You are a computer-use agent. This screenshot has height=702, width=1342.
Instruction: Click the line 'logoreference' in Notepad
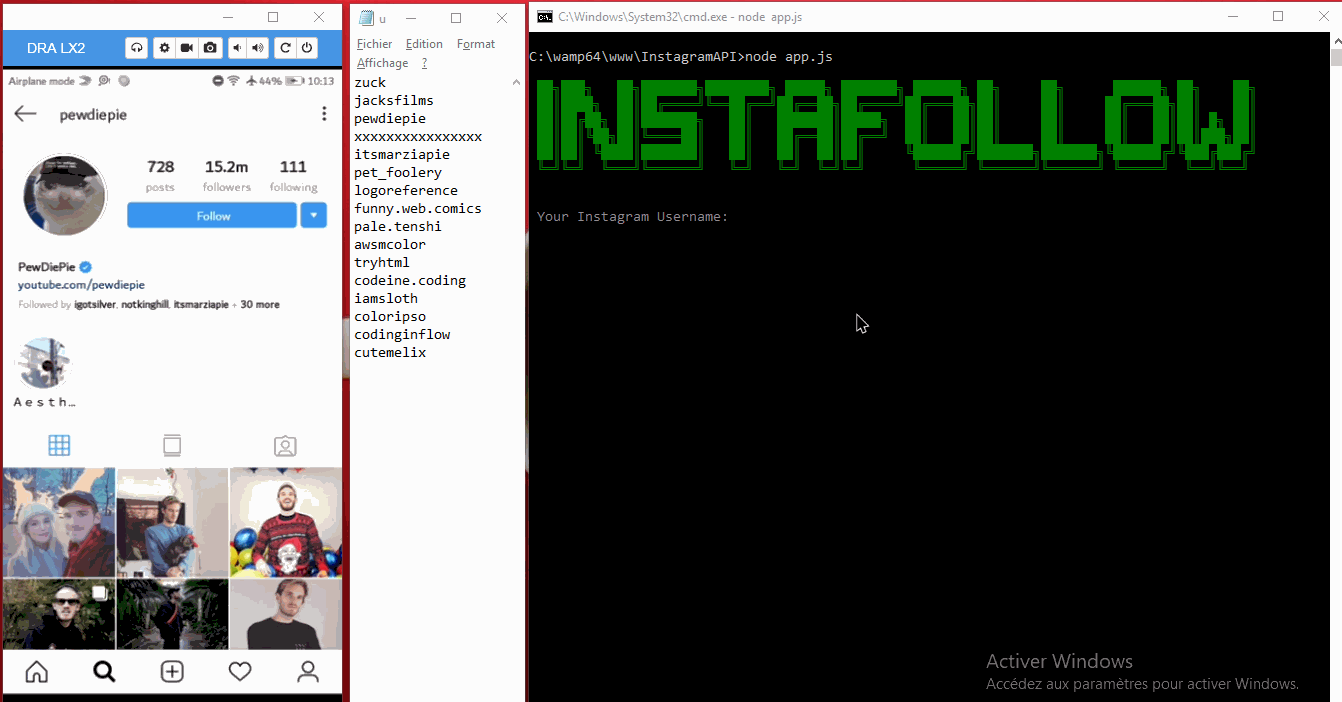point(406,191)
